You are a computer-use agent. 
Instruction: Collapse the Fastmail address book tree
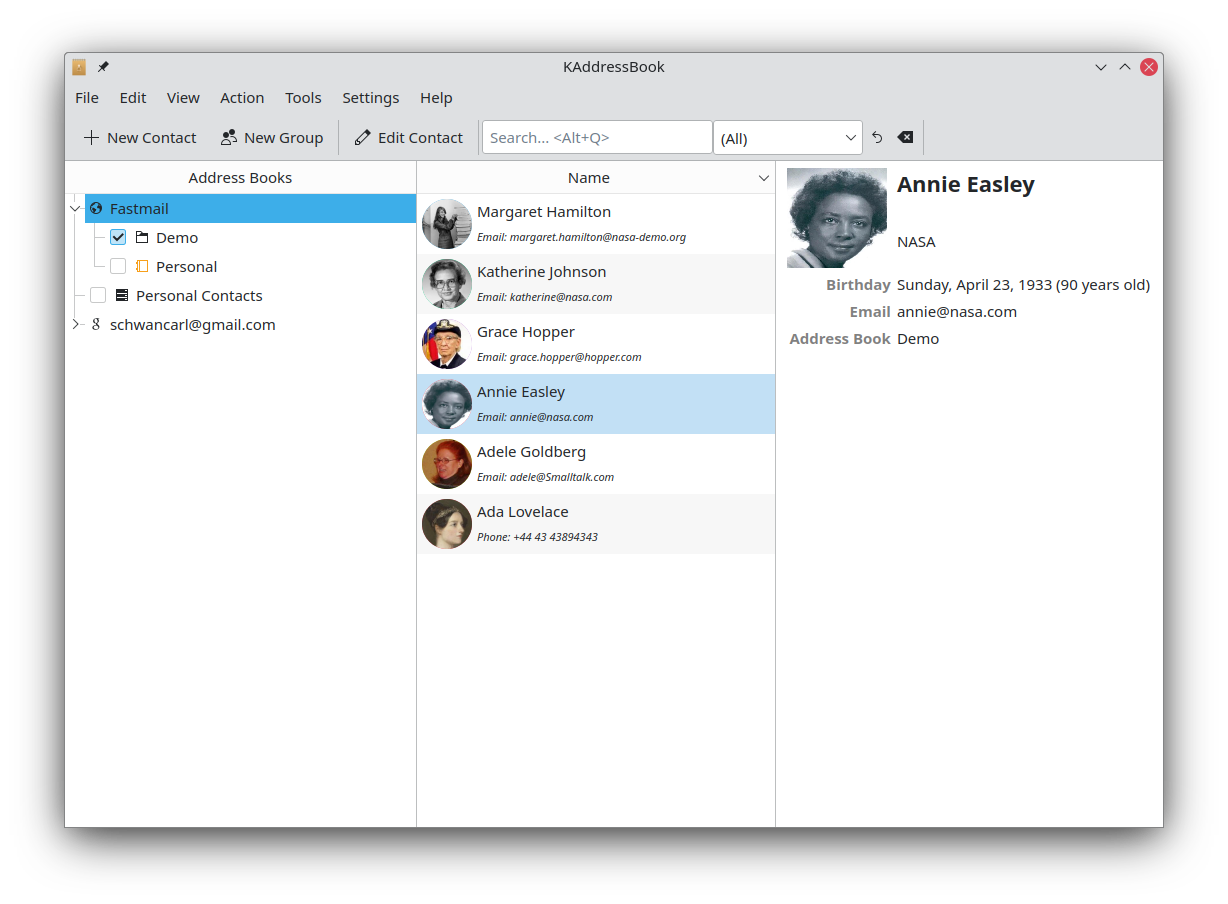[x=75, y=209]
